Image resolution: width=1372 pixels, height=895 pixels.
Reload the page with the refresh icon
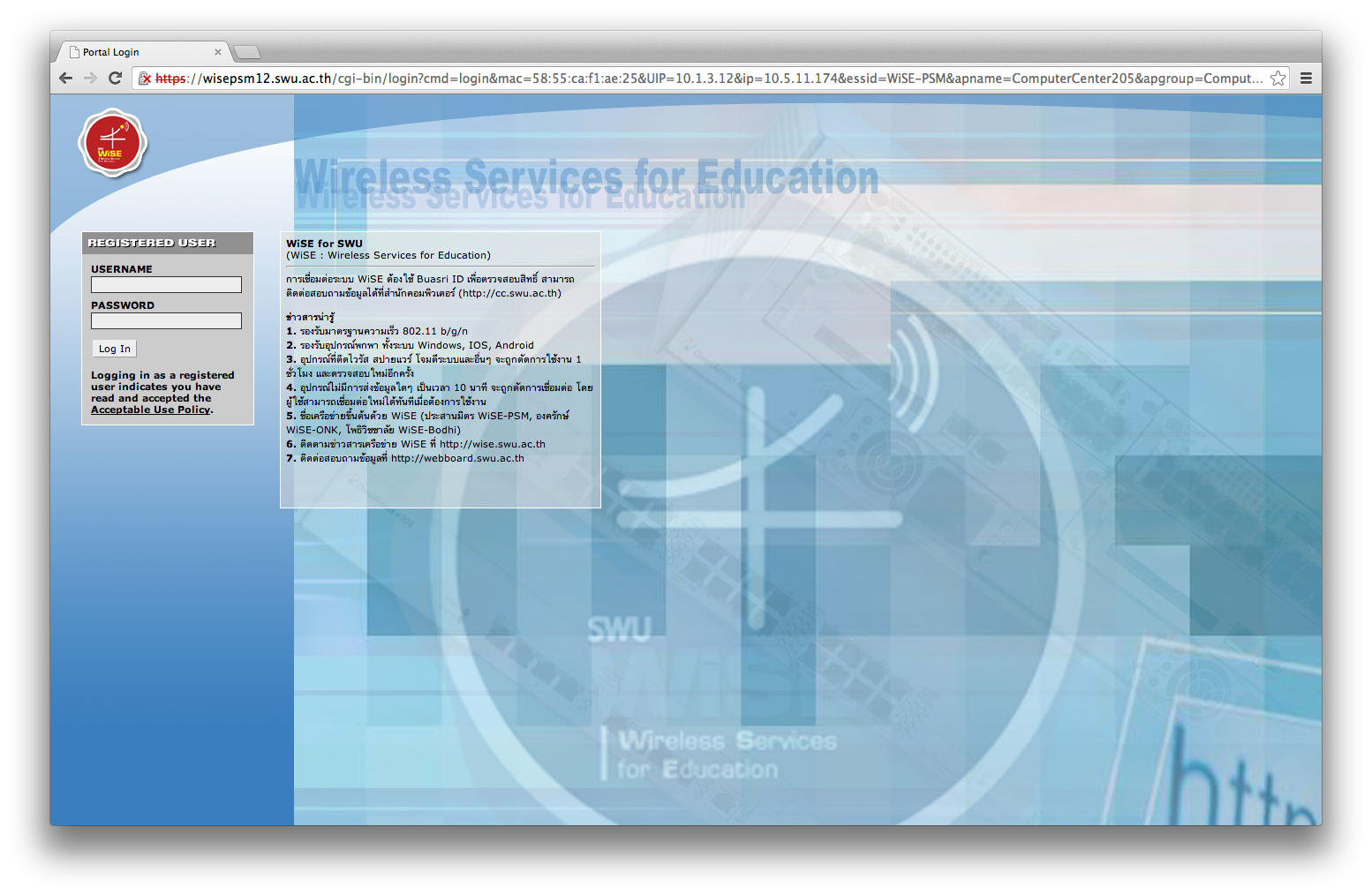coord(115,78)
